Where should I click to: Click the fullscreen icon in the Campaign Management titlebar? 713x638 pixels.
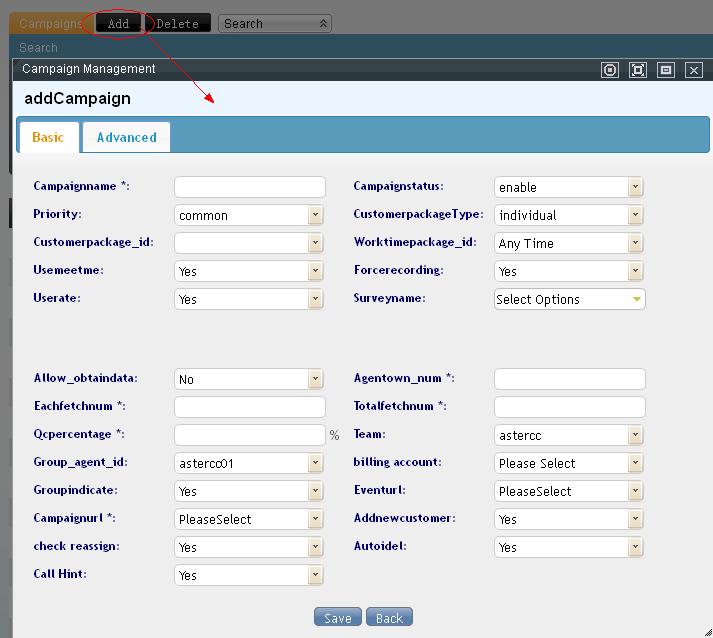(638, 70)
